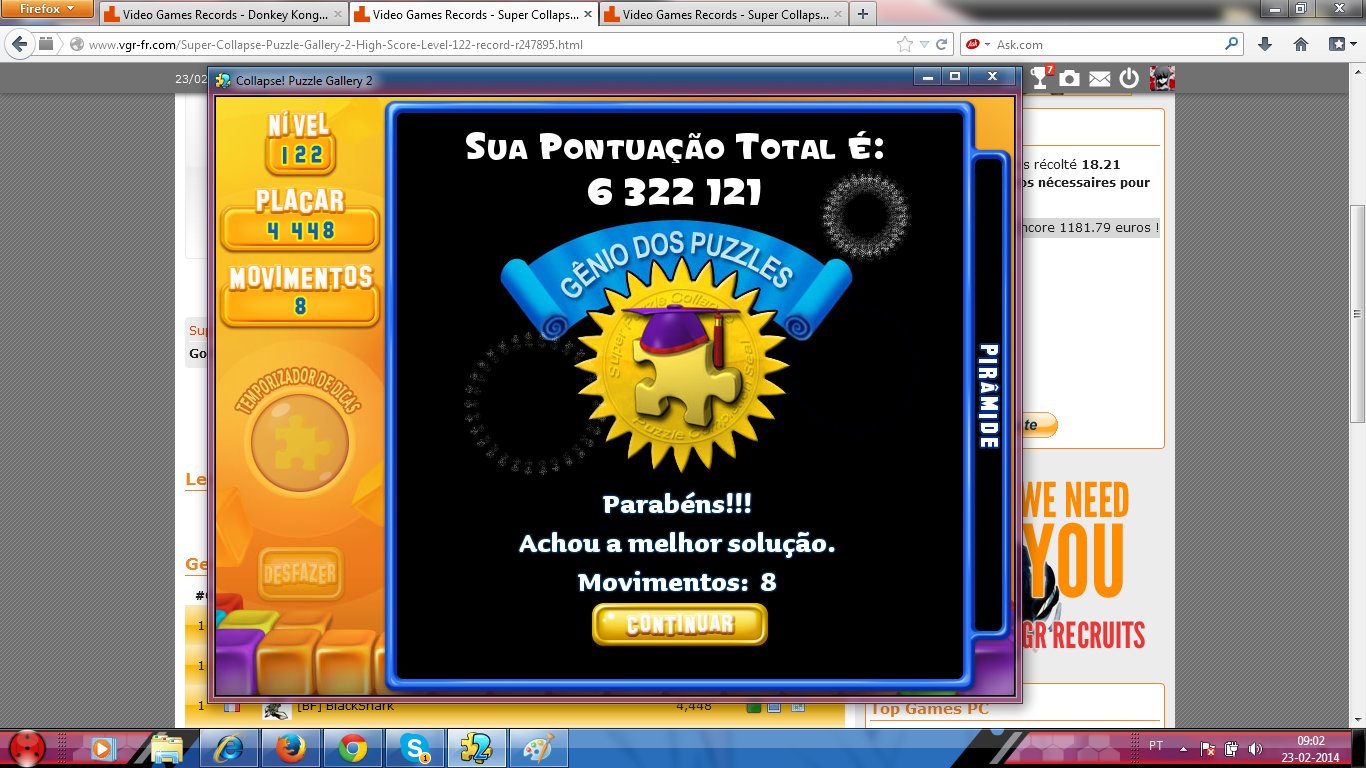
Task: Bookmark this page with the star icon
Action: pyautogui.click(x=905, y=44)
